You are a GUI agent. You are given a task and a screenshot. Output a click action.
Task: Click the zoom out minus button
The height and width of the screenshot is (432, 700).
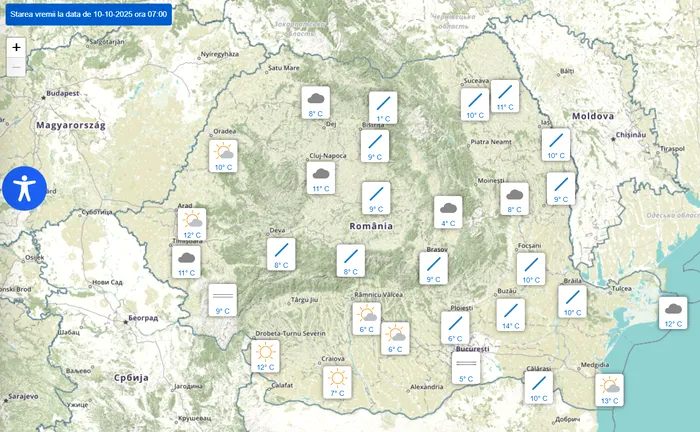(x=16, y=67)
